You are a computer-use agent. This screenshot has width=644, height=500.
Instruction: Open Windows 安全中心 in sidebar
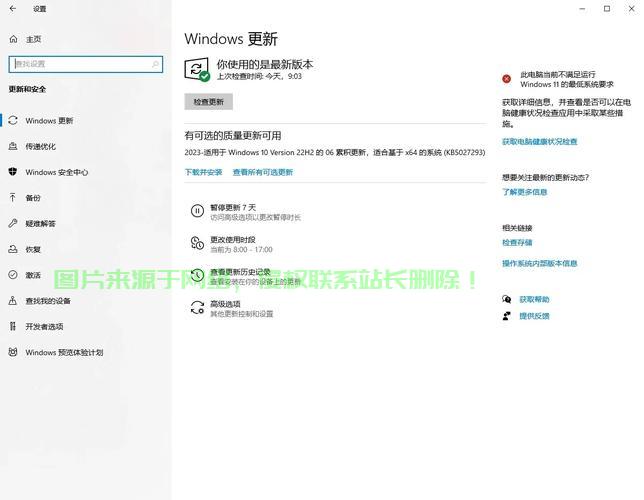coord(86,172)
